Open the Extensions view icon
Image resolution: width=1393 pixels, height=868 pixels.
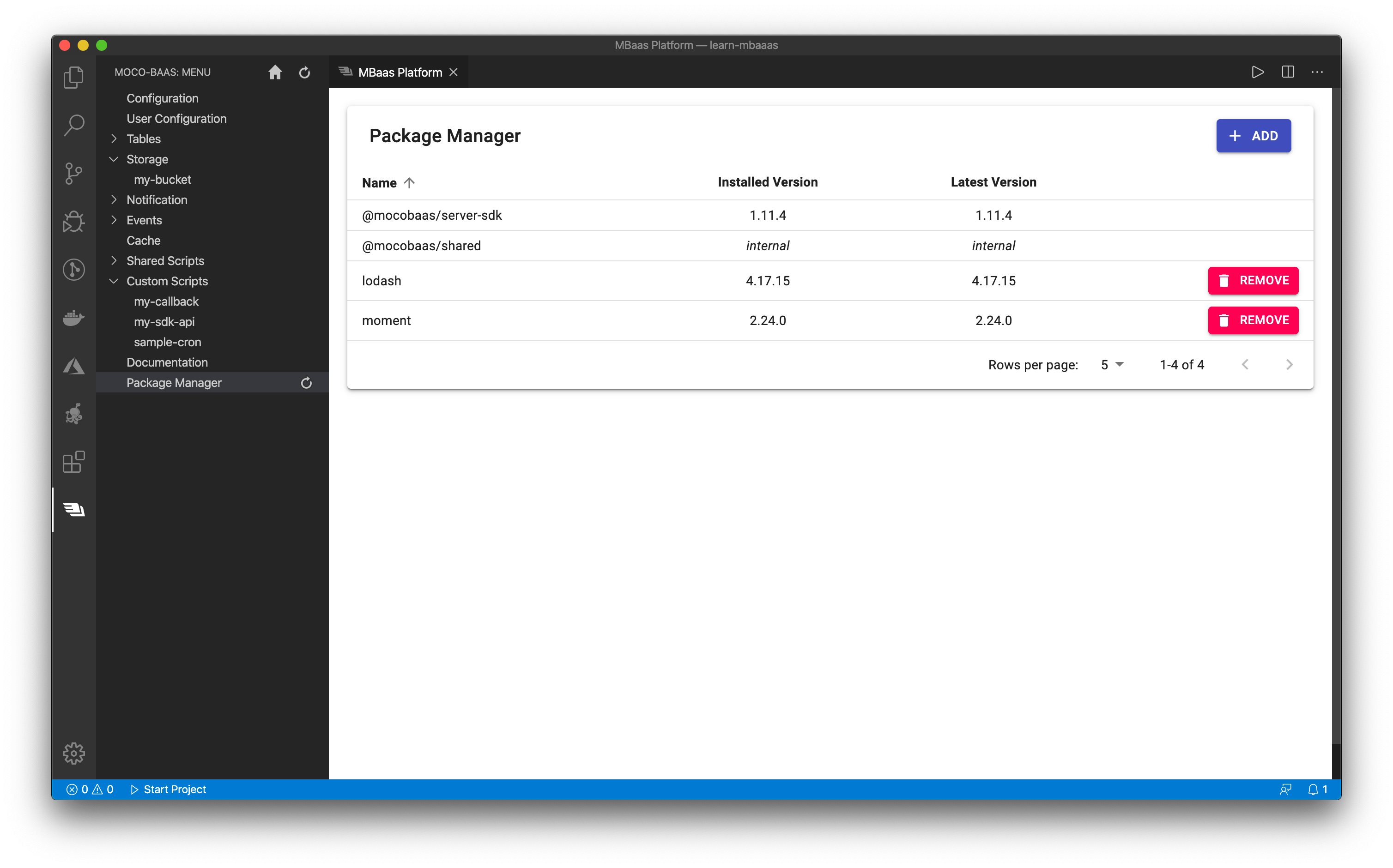73,462
